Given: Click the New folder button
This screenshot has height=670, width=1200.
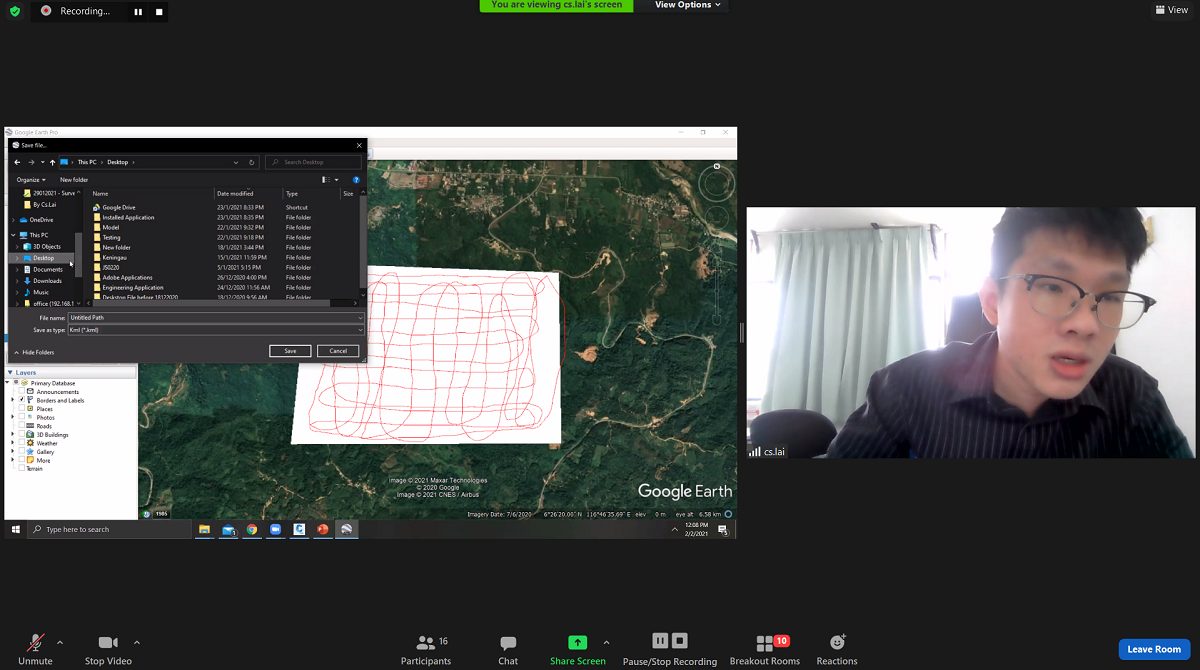Looking at the screenshot, I should 74,180.
